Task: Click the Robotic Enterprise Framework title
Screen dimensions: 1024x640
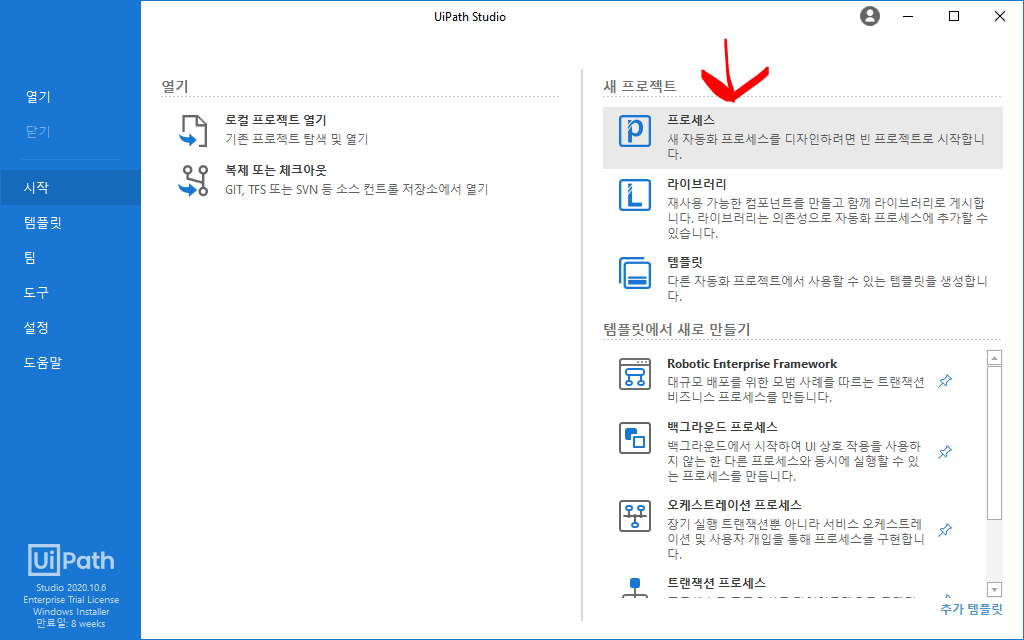Action: pyautogui.click(x=752, y=364)
